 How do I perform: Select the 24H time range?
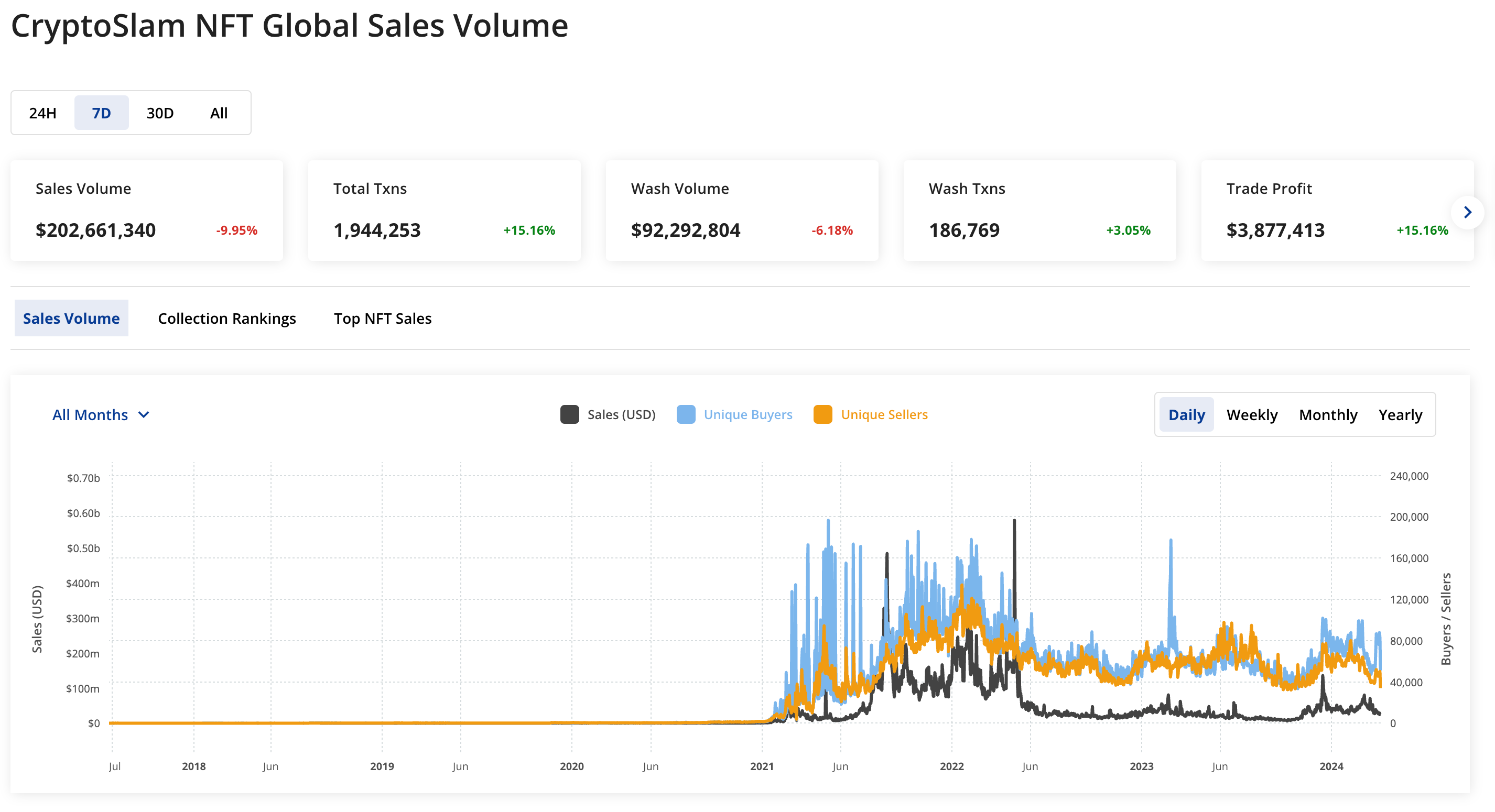pos(43,113)
